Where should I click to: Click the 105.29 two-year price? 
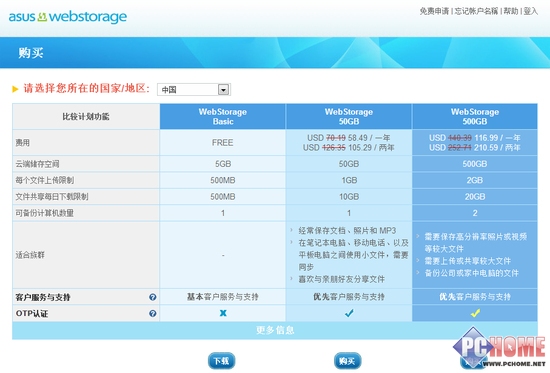(x=361, y=147)
